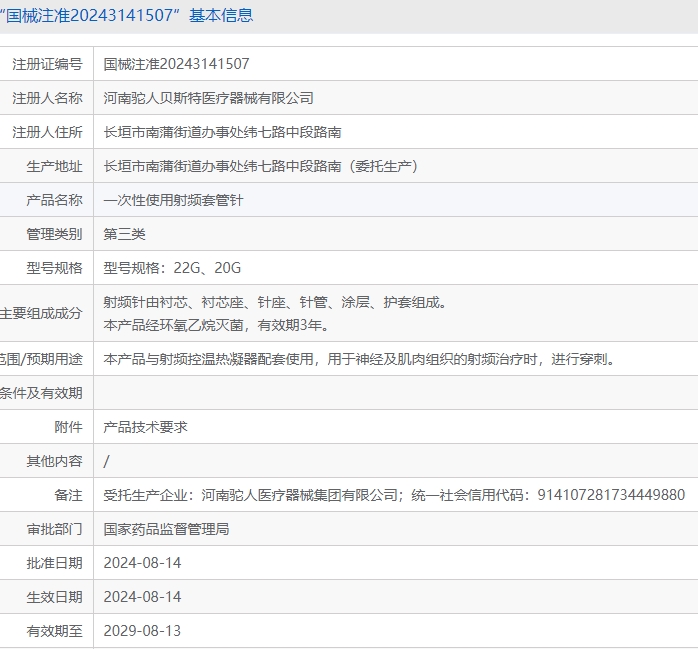Click the 其他内容 label
Screen dimensions: 698x649
click(54, 461)
